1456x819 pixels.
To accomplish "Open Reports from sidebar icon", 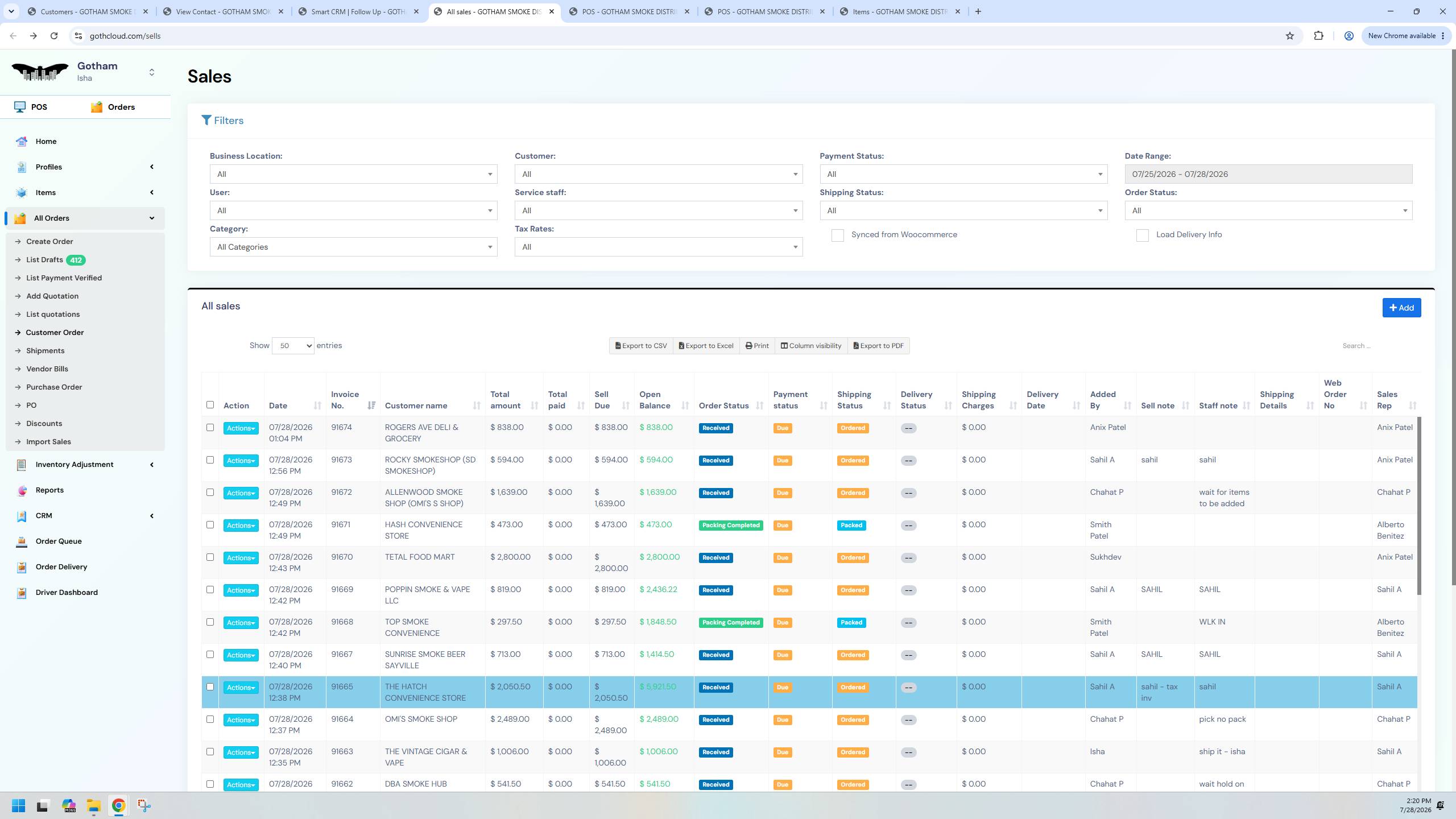I will pyautogui.click(x=22, y=490).
